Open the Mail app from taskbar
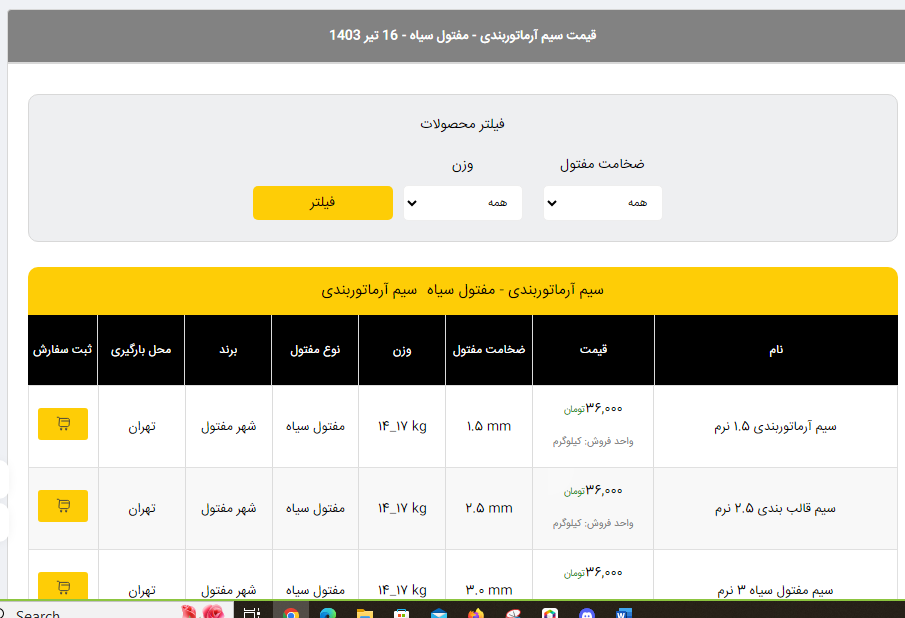The image size is (905, 618). 438,612
